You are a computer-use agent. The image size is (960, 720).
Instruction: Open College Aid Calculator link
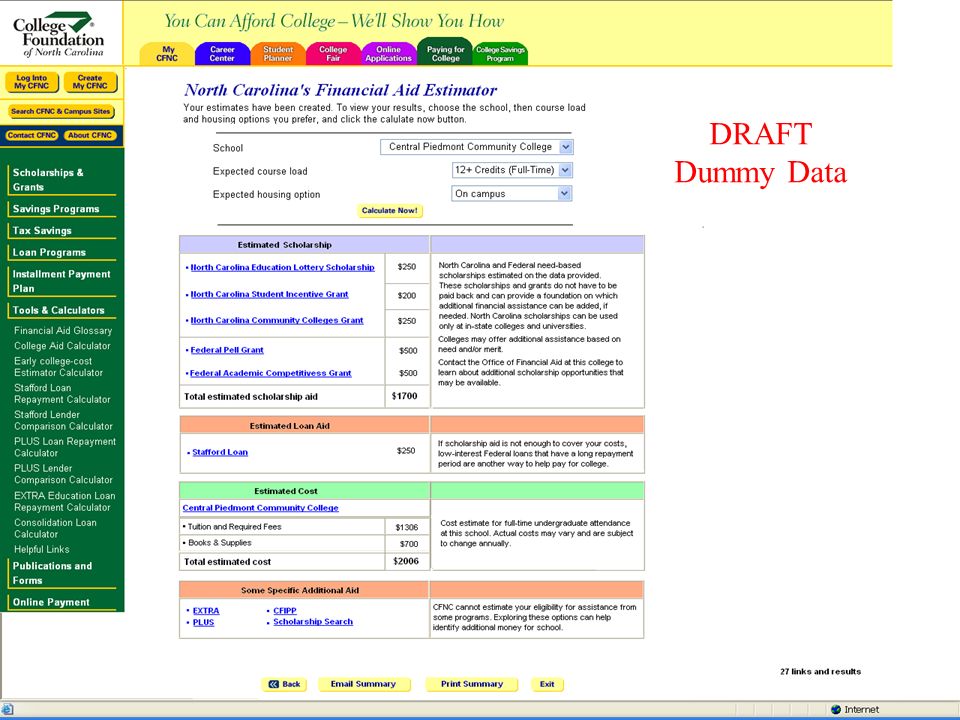(x=62, y=346)
